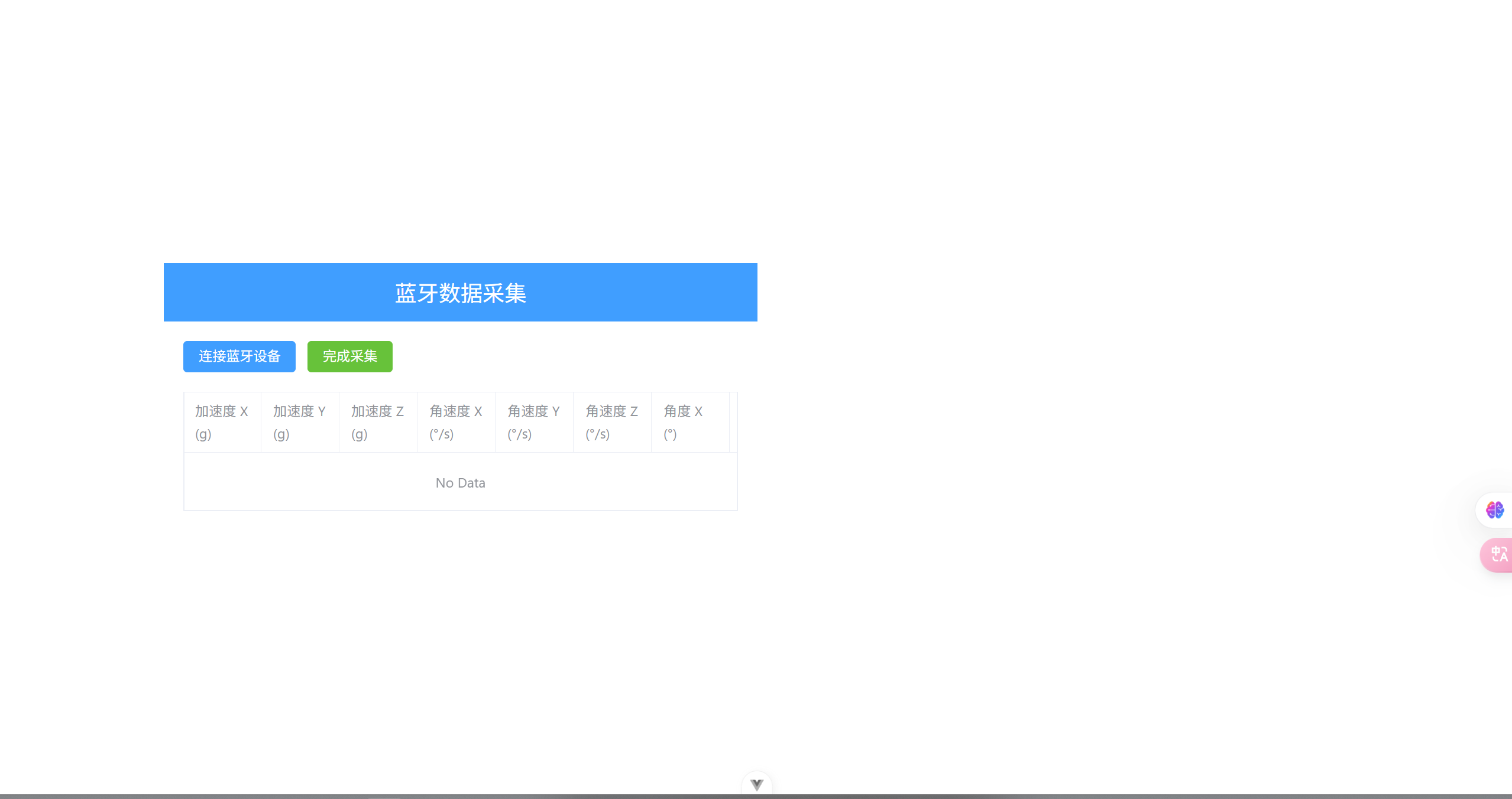This screenshot has height=799, width=1512.
Task: Select the 加速度 X (g) column header
Action: point(222,422)
